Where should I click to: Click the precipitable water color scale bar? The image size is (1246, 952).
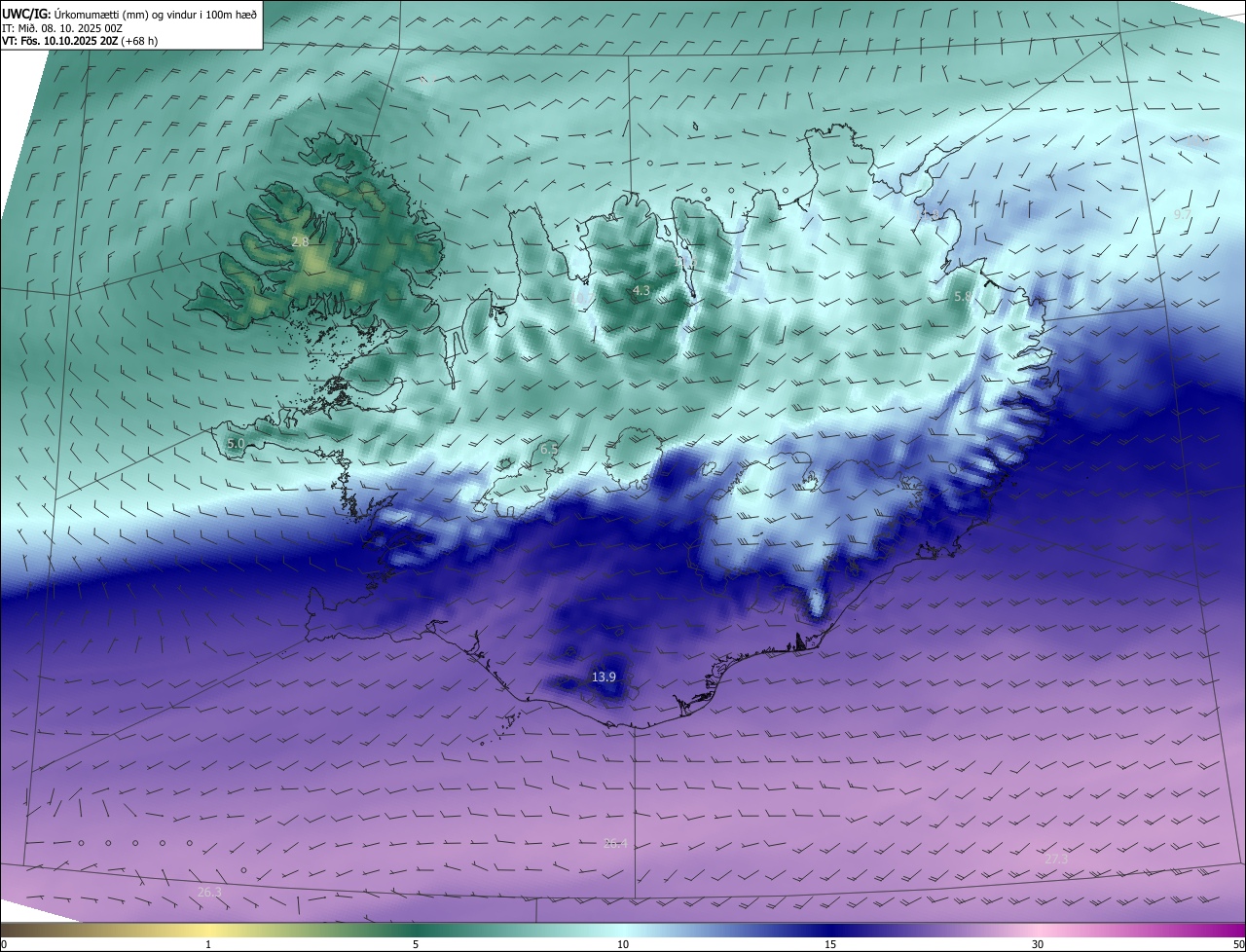pyautogui.click(x=623, y=930)
